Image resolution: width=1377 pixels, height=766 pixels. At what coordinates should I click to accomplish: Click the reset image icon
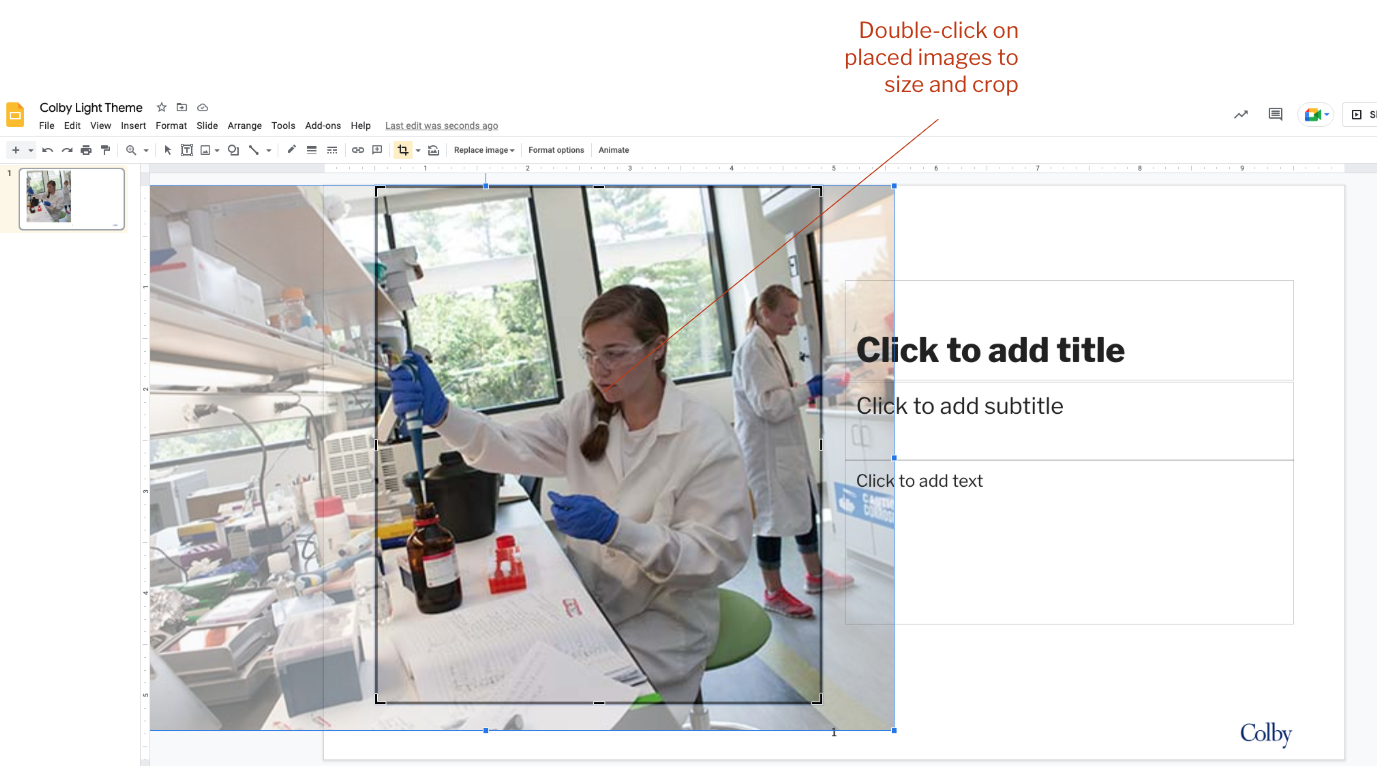pos(433,150)
